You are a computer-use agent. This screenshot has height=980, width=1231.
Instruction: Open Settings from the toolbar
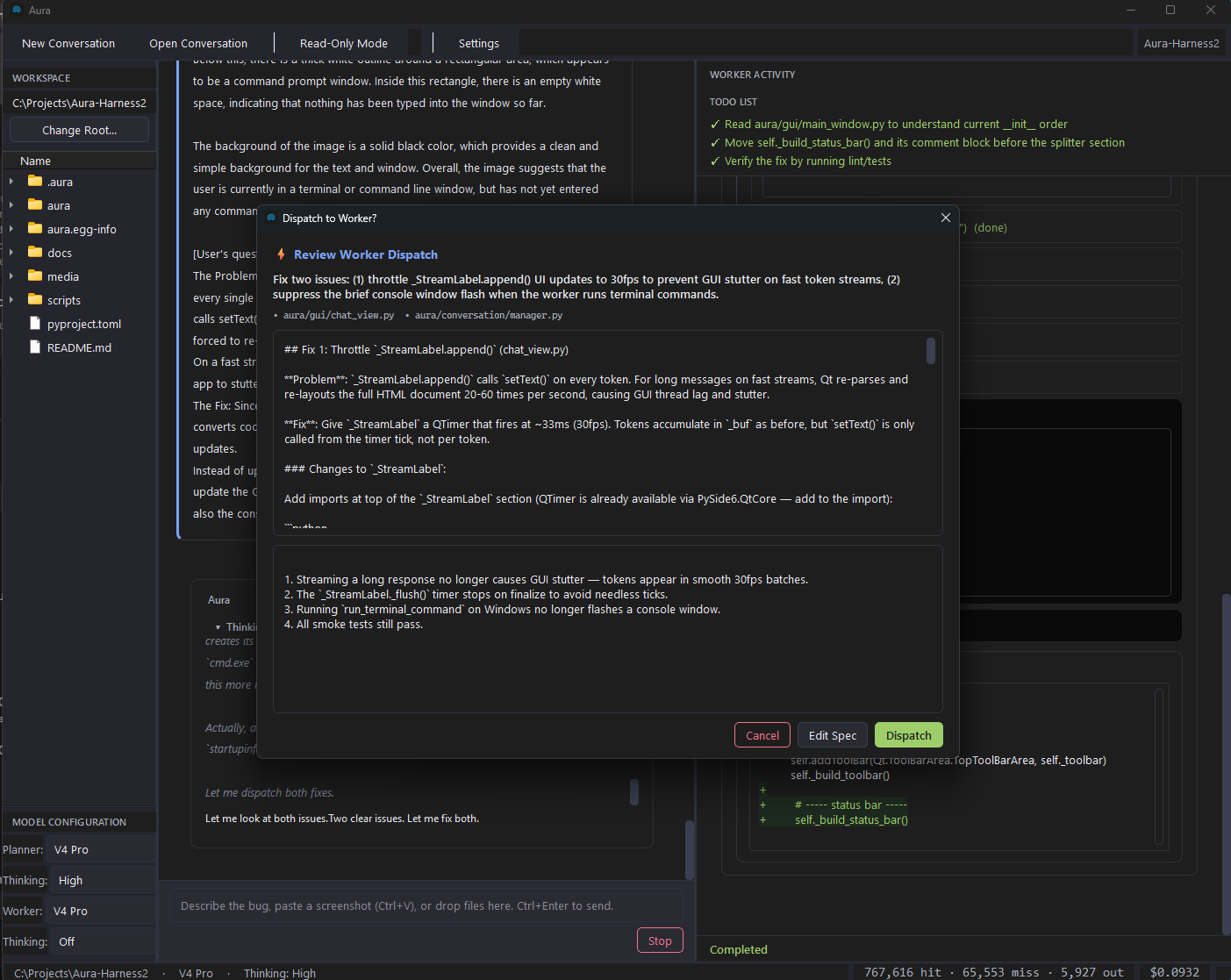pos(479,43)
